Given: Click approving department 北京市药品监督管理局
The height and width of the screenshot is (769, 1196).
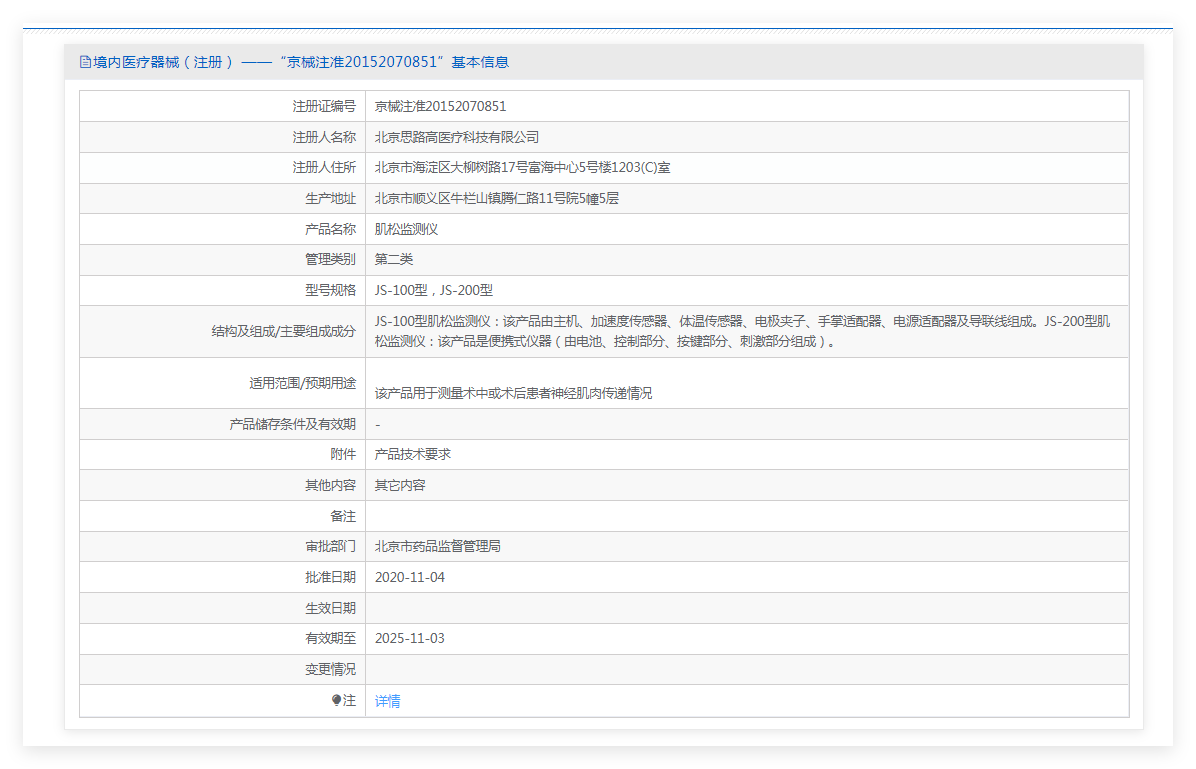Looking at the screenshot, I should (437, 546).
